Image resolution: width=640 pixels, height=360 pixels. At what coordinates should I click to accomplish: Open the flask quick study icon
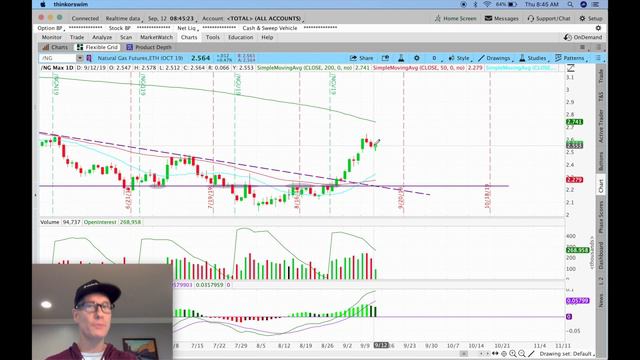401,58
